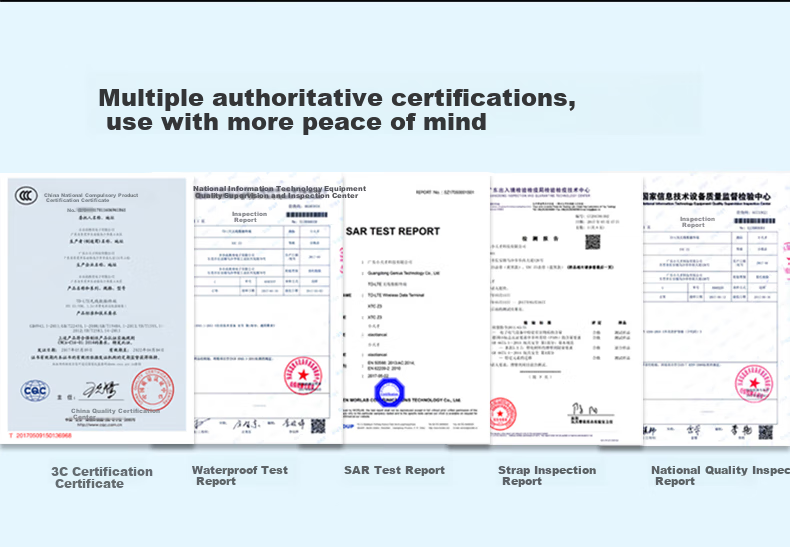This screenshot has height=547, width=790.
Task: Click the red star stamp on Waterproof report
Action: [x=303, y=376]
